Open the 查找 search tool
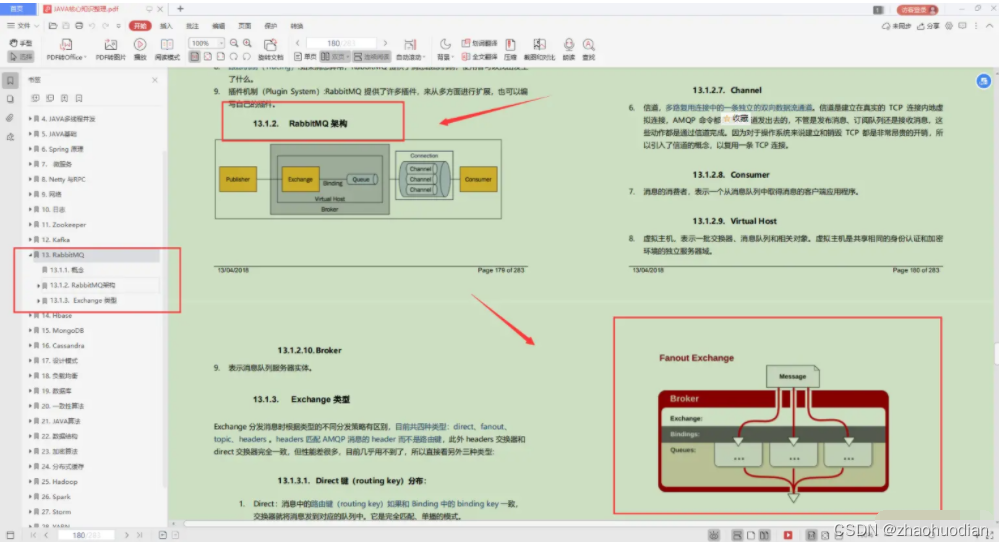Image resolution: width=1003 pixels, height=546 pixels. 589,49
